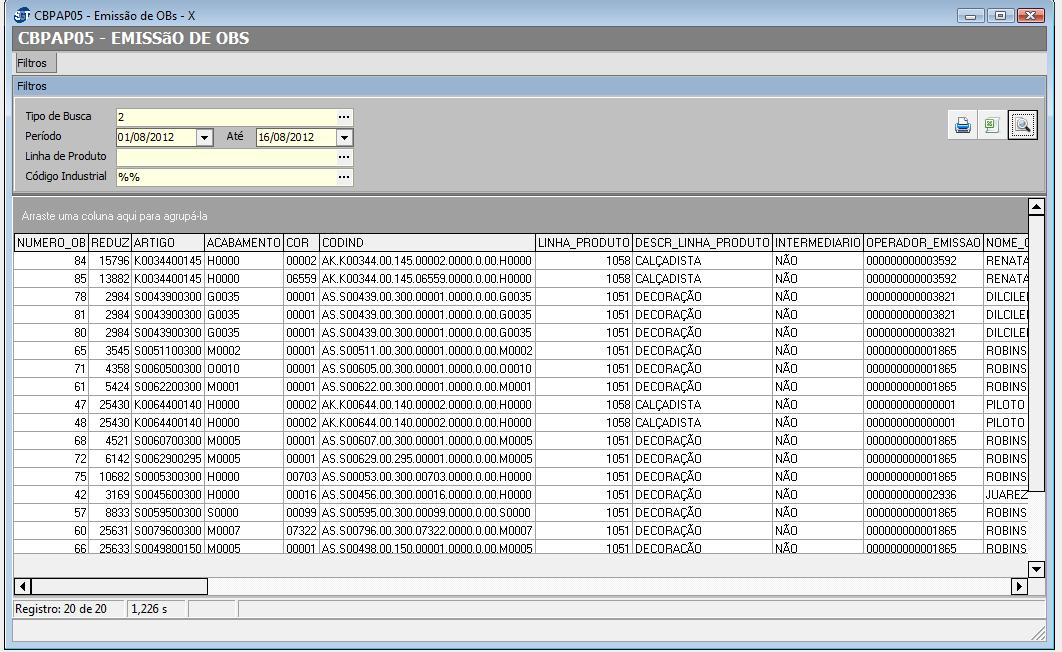Open Código Industrial lookup ellipsis

pos(344,177)
